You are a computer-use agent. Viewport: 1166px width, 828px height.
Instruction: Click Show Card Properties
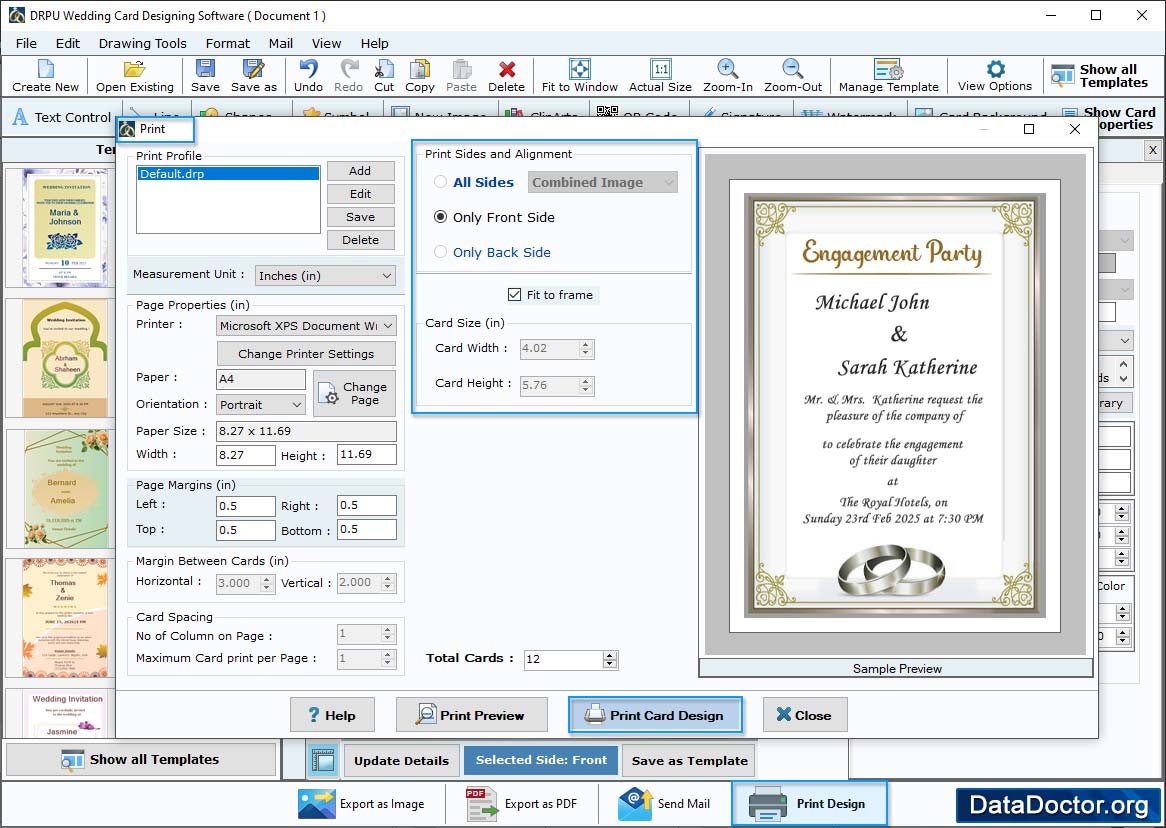[x=1111, y=118]
